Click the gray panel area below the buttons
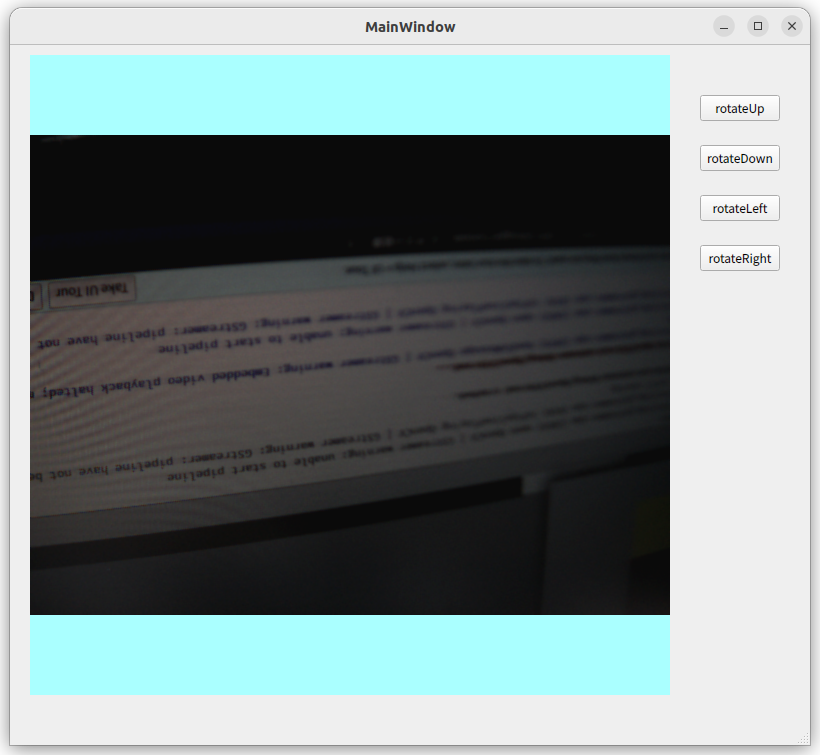The image size is (820, 755). coord(739,450)
